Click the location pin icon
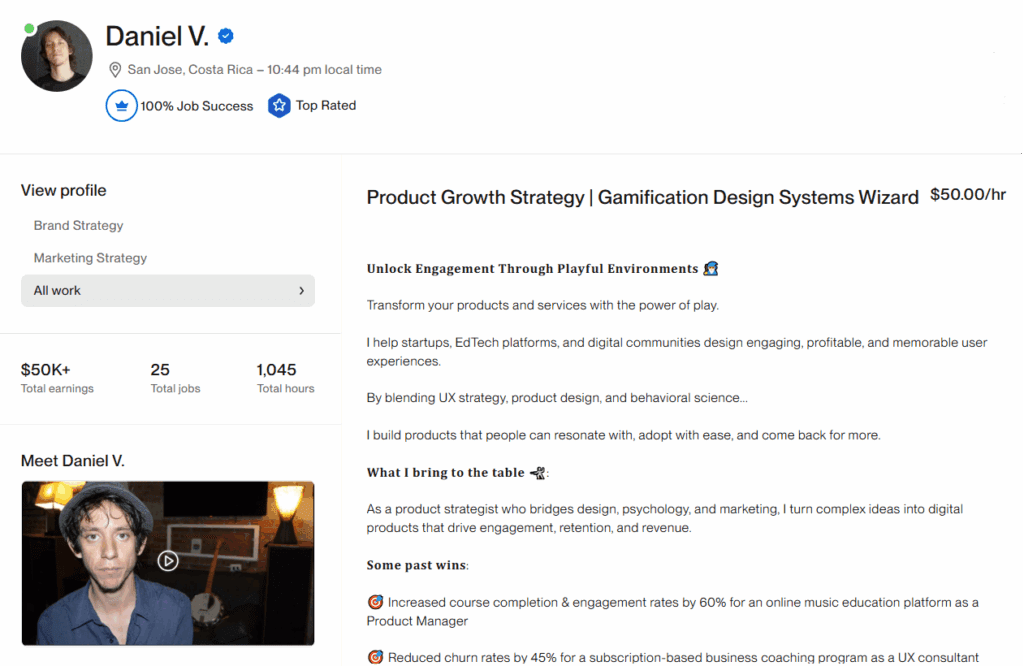This screenshot has width=1024, height=666. point(115,70)
